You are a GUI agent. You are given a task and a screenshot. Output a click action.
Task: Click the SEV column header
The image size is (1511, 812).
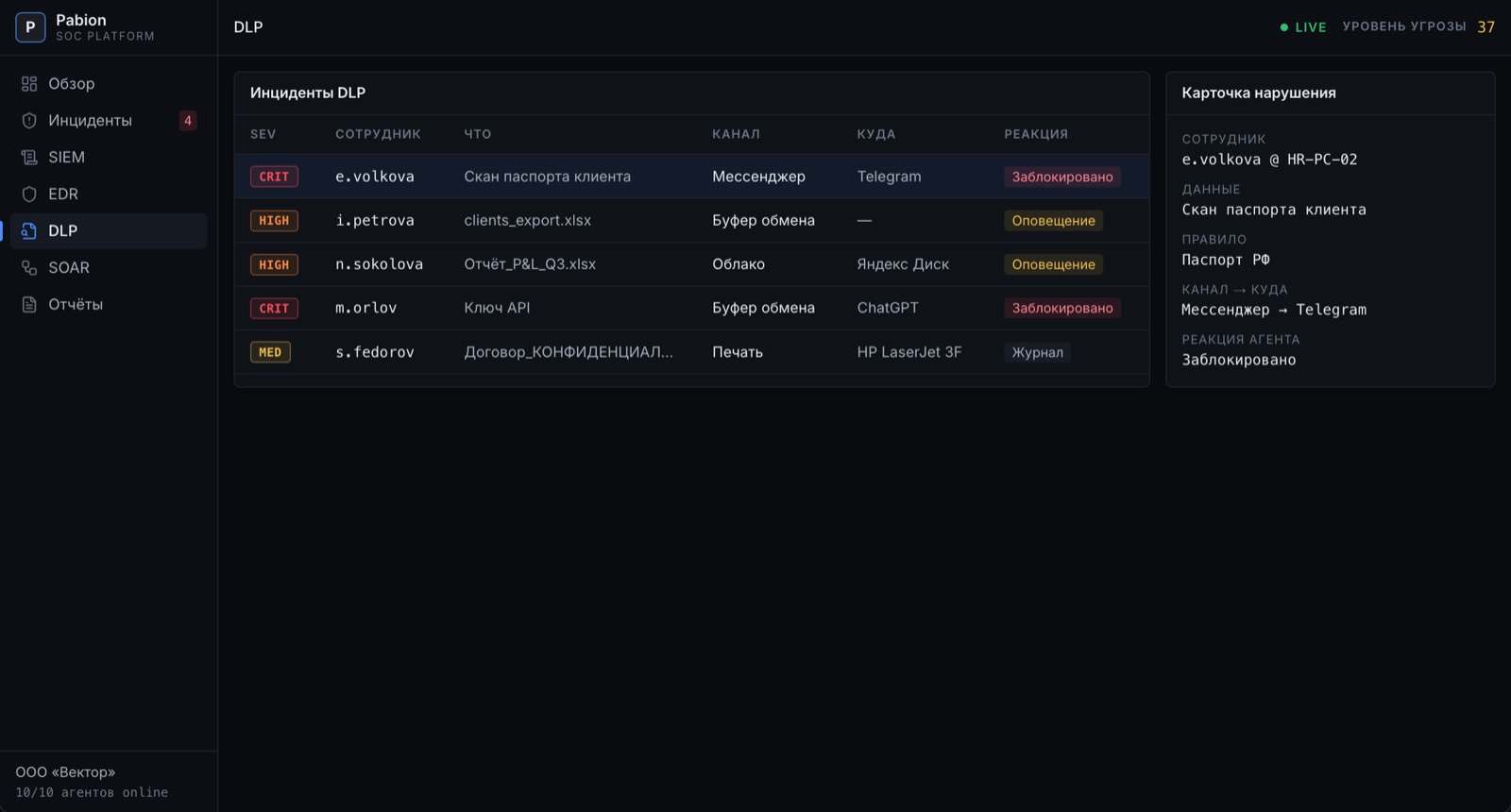coord(263,134)
